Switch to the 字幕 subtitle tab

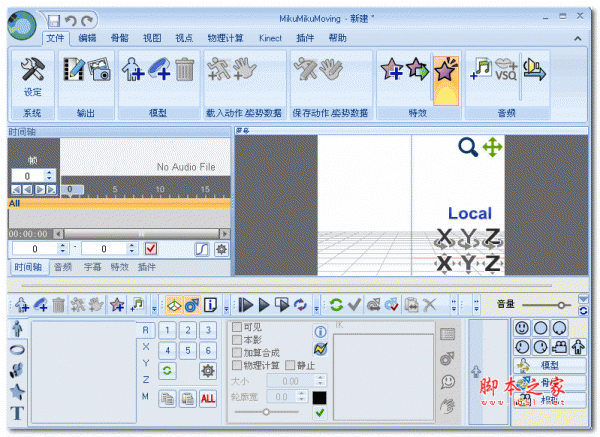click(x=92, y=267)
